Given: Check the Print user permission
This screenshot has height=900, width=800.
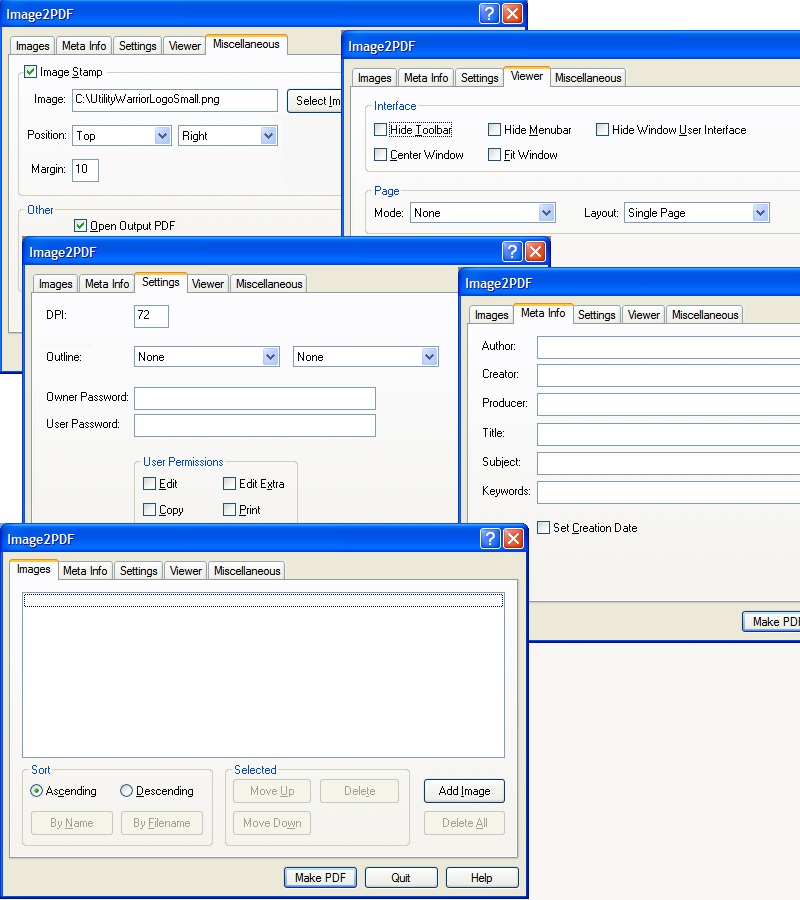Looking at the screenshot, I should coord(229,510).
